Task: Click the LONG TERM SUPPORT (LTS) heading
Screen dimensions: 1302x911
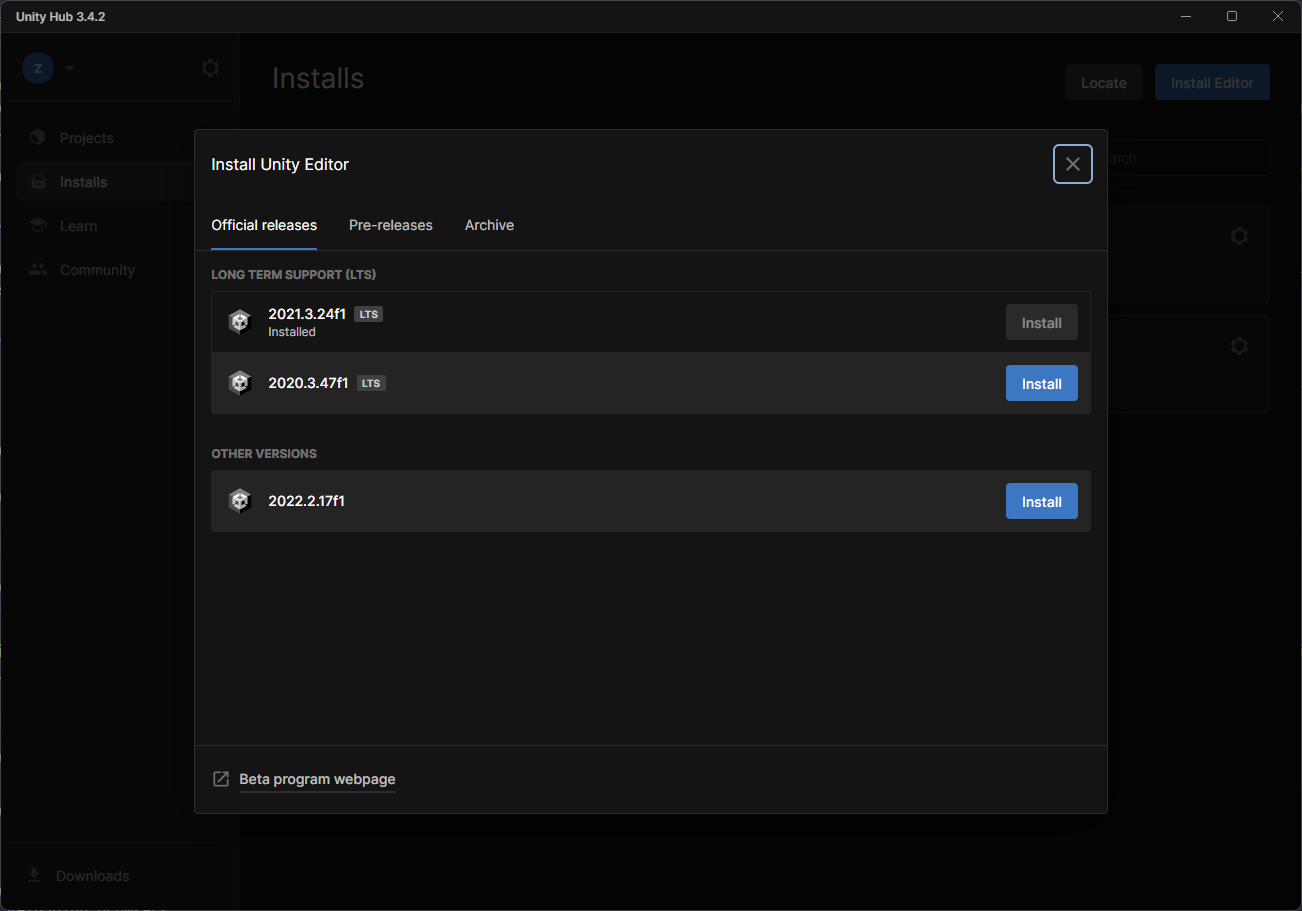Action: [x=294, y=274]
